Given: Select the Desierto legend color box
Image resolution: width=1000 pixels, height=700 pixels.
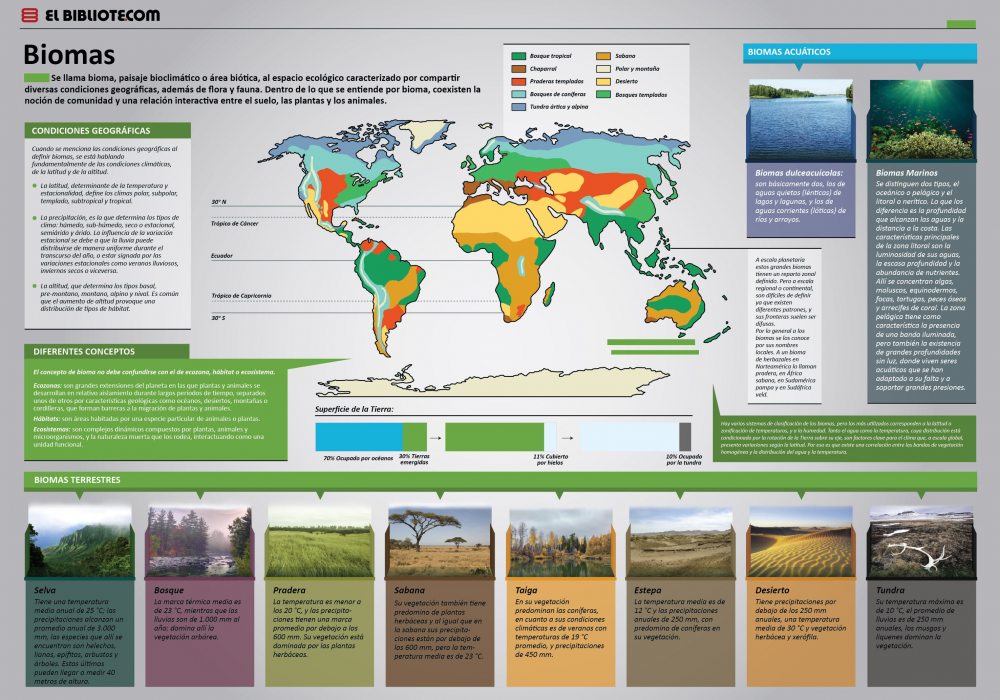Looking at the screenshot, I should tap(604, 81).
